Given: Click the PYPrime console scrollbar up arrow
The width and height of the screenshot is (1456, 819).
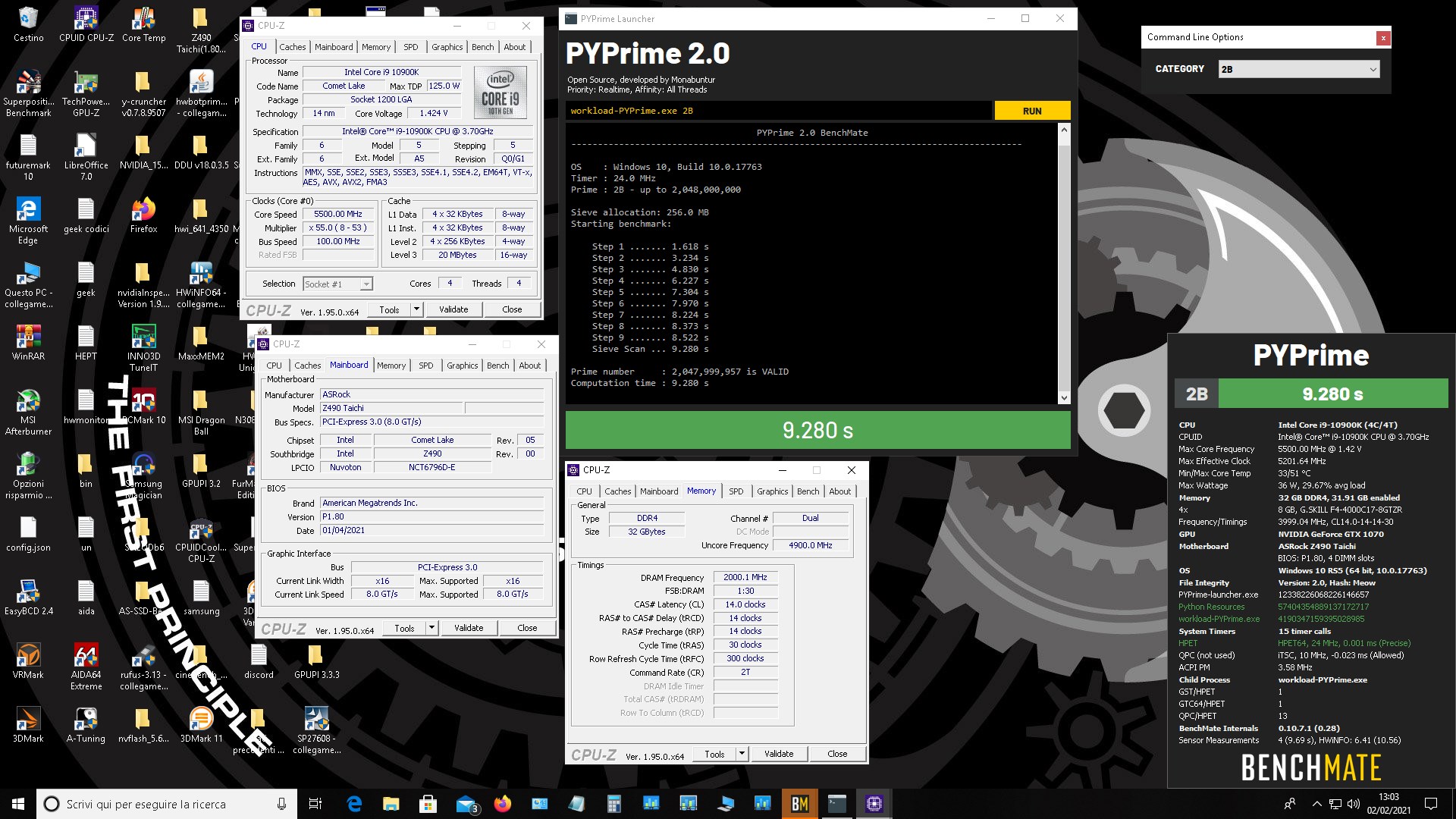Looking at the screenshot, I should tap(1064, 130).
